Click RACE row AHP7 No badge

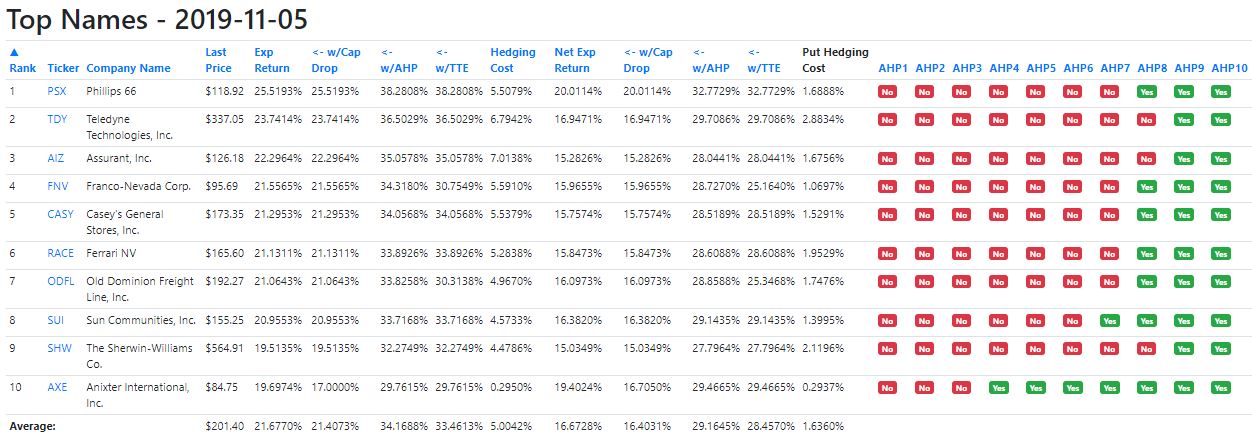[1109, 254]
